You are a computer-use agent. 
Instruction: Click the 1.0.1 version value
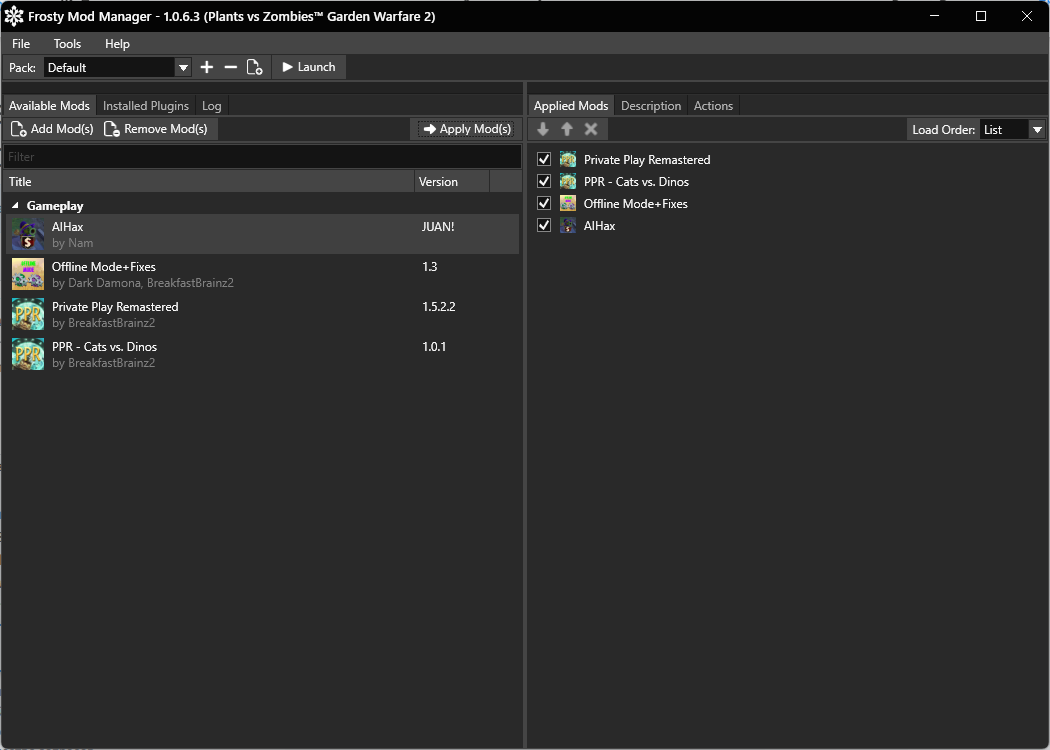(x=434, y=347)
